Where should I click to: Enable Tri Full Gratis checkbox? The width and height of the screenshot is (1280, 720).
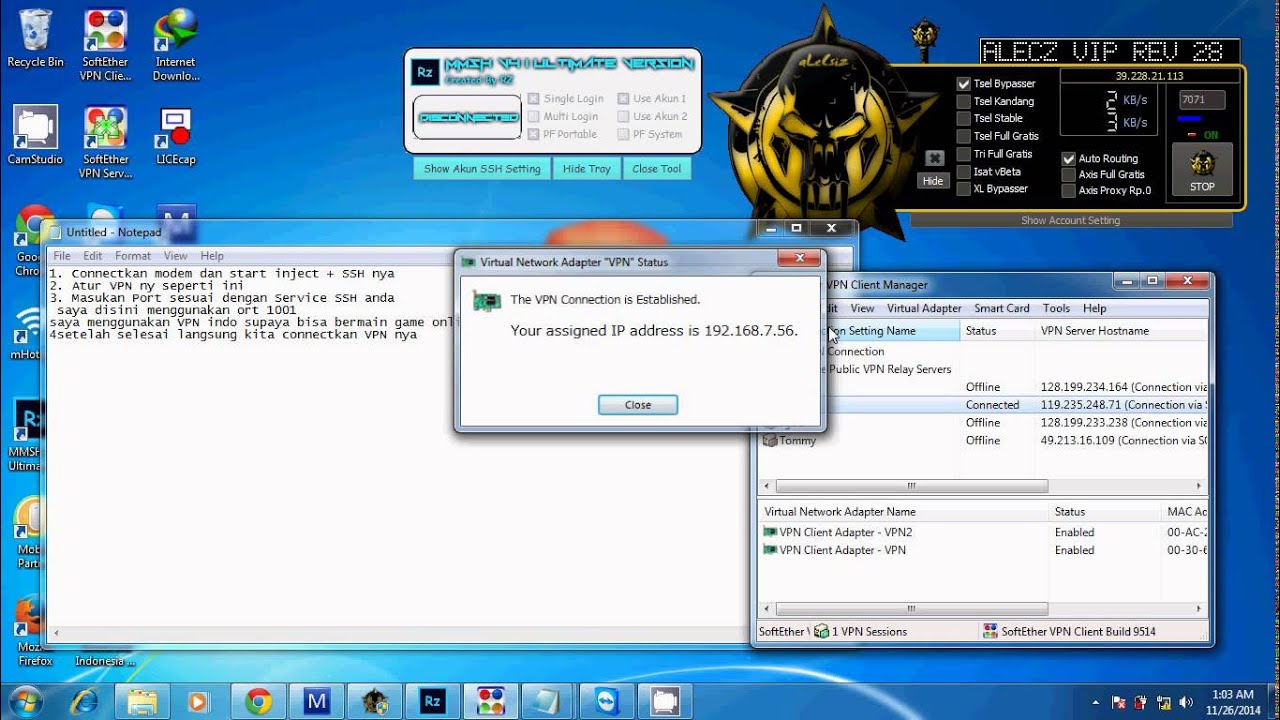point(964,154)
